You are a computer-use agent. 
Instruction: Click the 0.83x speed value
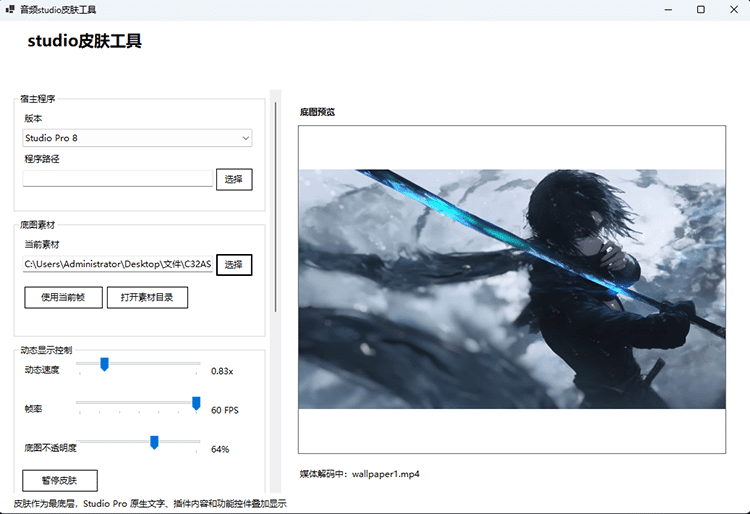coord(222,372)
